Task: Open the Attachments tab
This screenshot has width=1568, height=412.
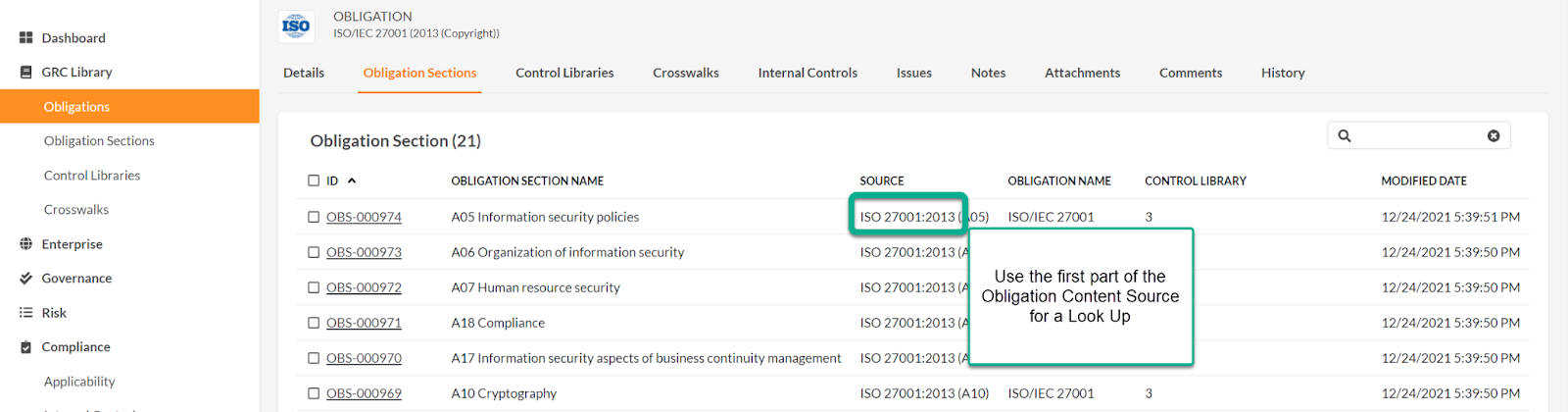Action: pos(1082,73)
